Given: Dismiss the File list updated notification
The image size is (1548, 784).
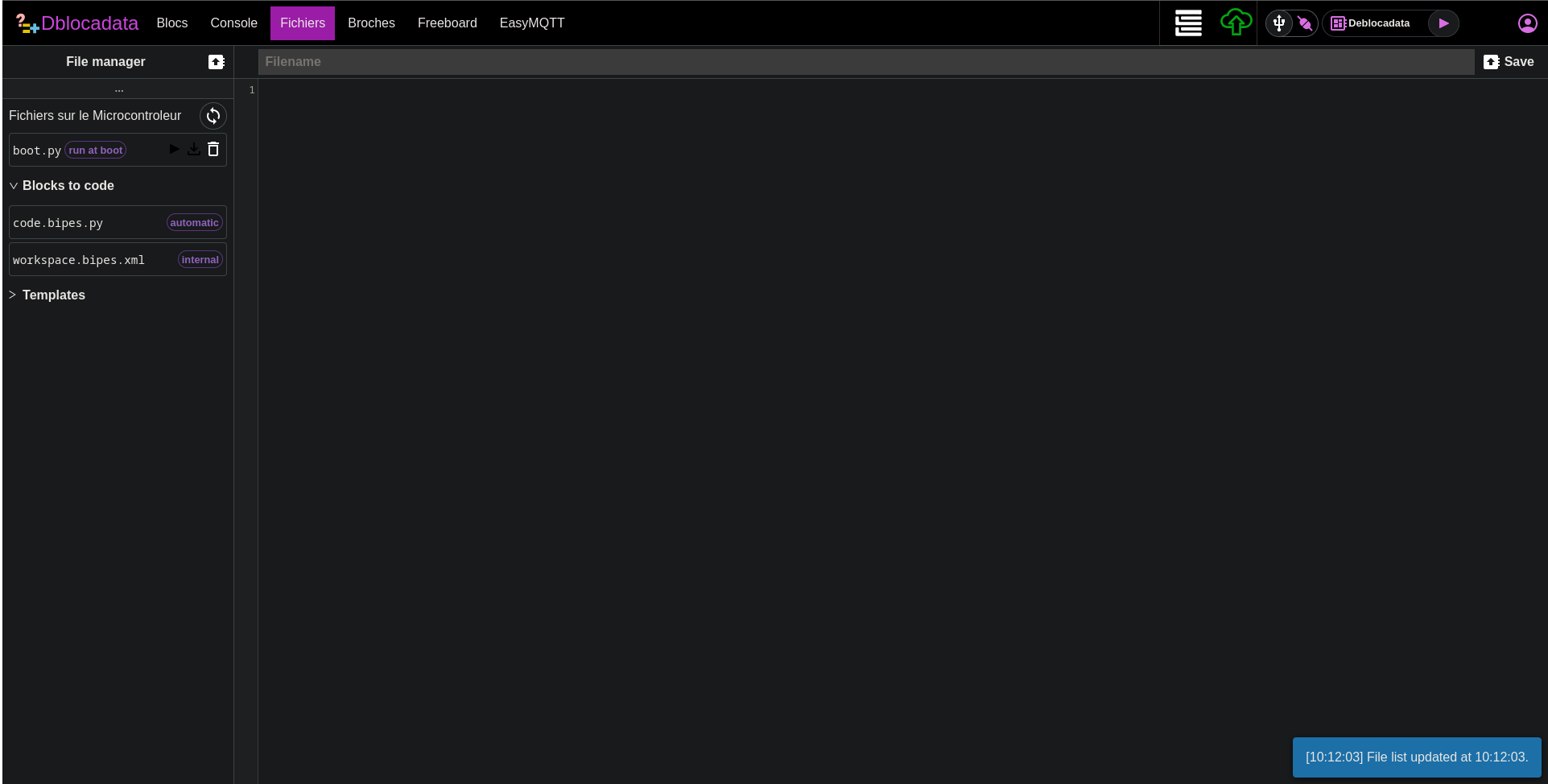Looking at the screenshot, I should 1416,757.
